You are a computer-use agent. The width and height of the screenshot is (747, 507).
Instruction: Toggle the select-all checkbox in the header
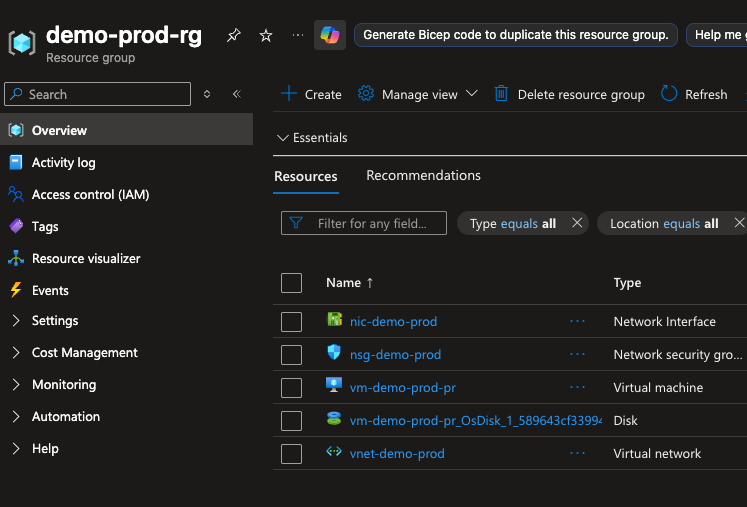pos(291,283)
